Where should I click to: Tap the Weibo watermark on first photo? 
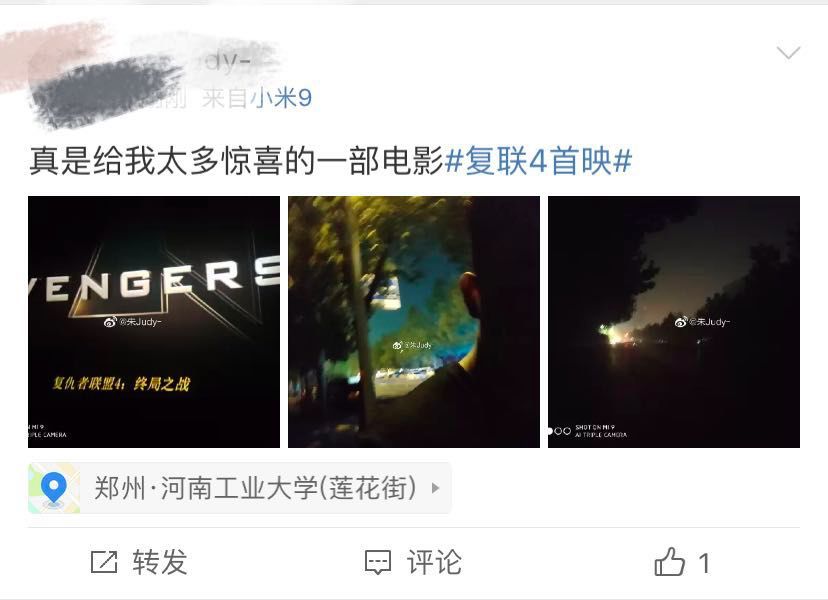pyautogui.click(x=132, y=321)
